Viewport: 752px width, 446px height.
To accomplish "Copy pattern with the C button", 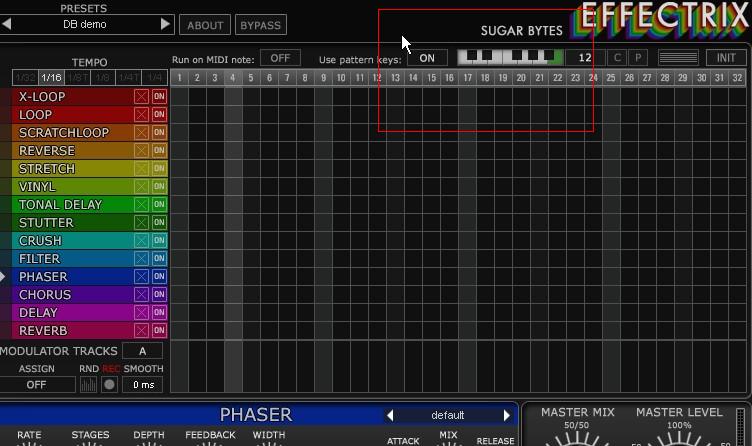I will pos(617,58).
